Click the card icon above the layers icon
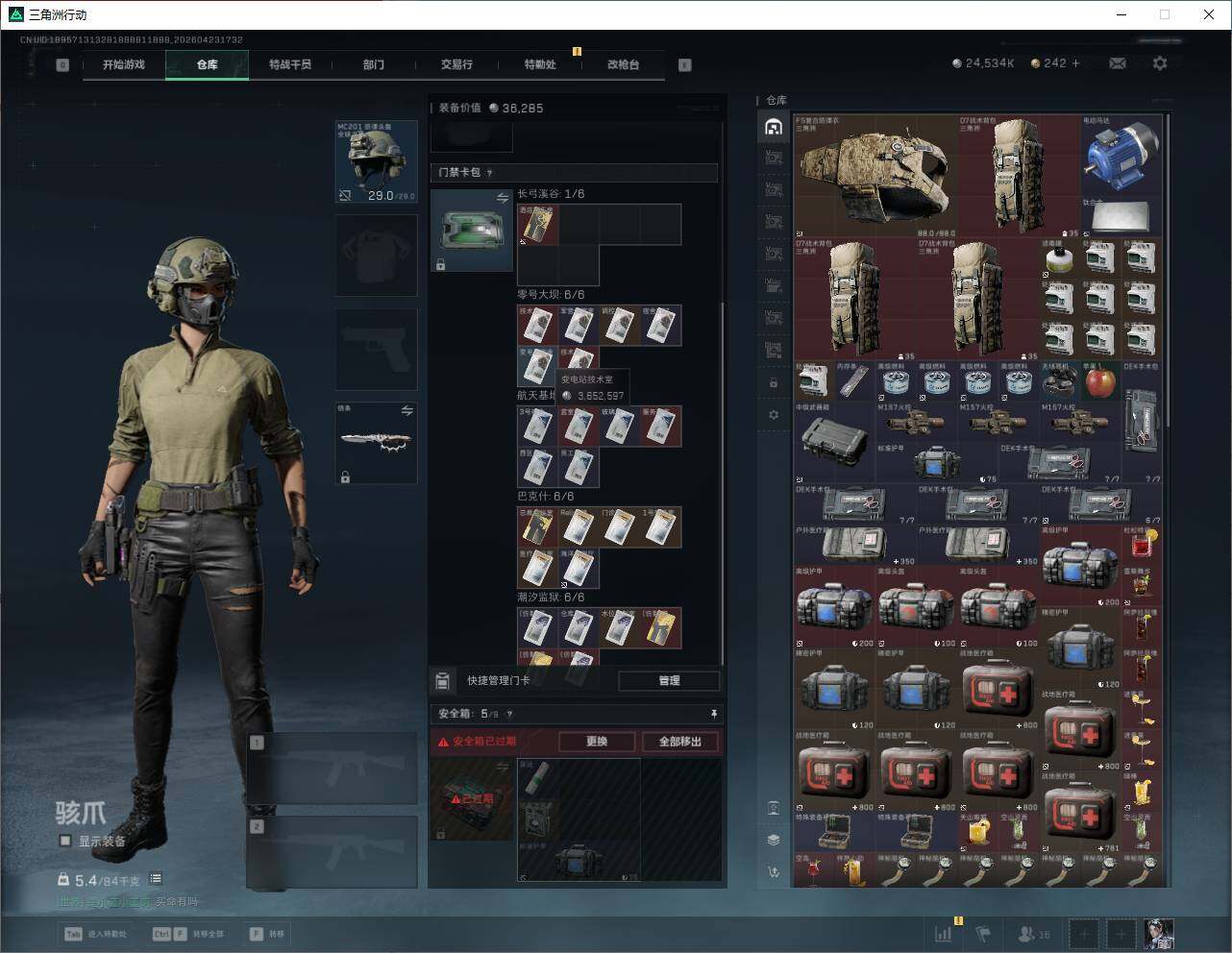Image resolution: width=1232 pixels, height=953 pixels. point(774,807)
